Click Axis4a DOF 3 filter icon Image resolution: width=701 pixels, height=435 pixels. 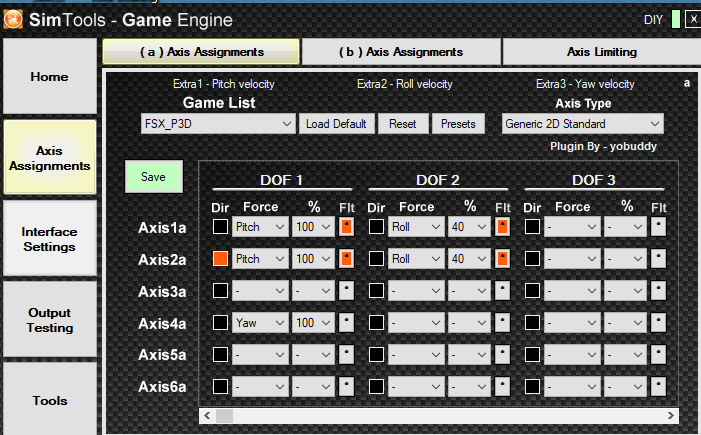coord(658,322)
